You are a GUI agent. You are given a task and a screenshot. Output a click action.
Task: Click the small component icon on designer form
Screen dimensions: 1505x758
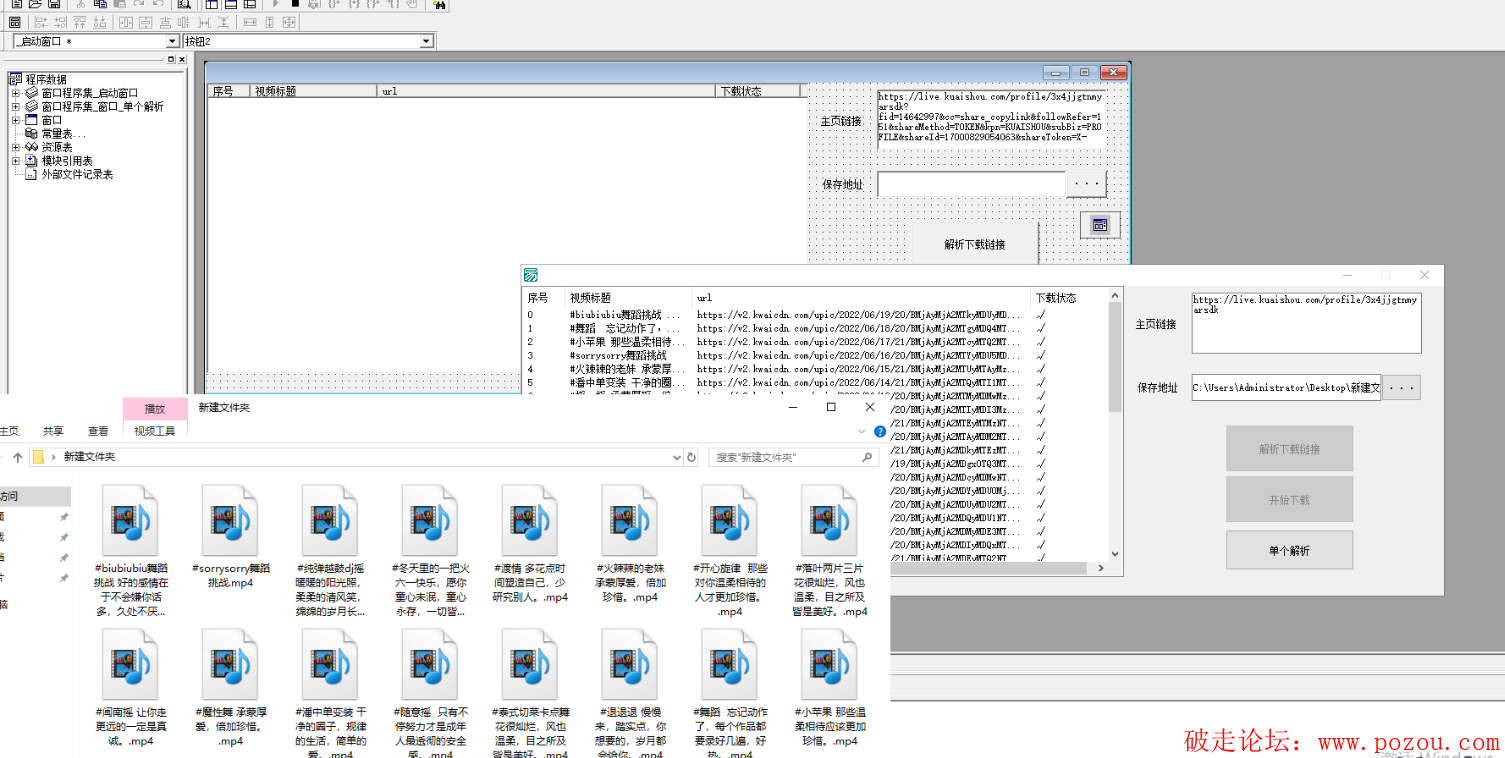[1100, 225]
